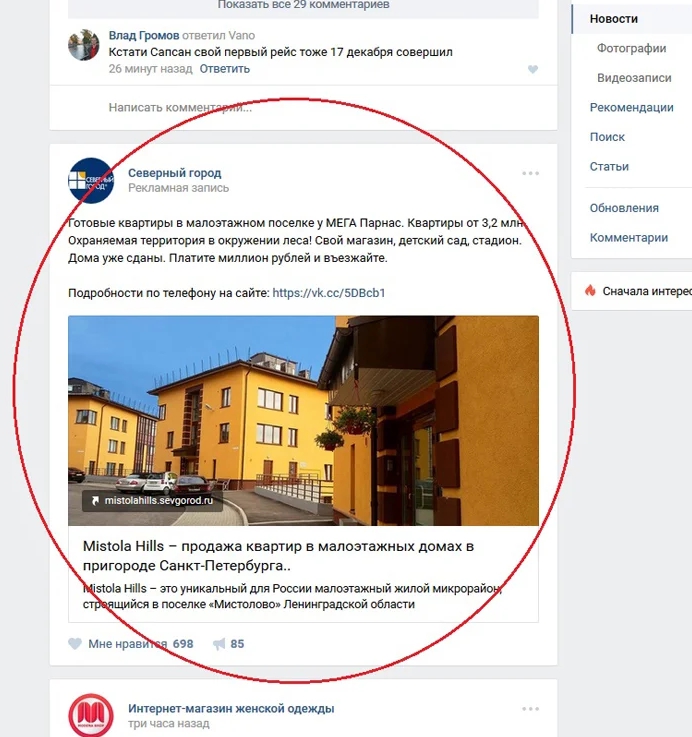The width and height of the screenshot is (692, 737).
Task: Go to the Рекомендации section
Action: point(631,108)
